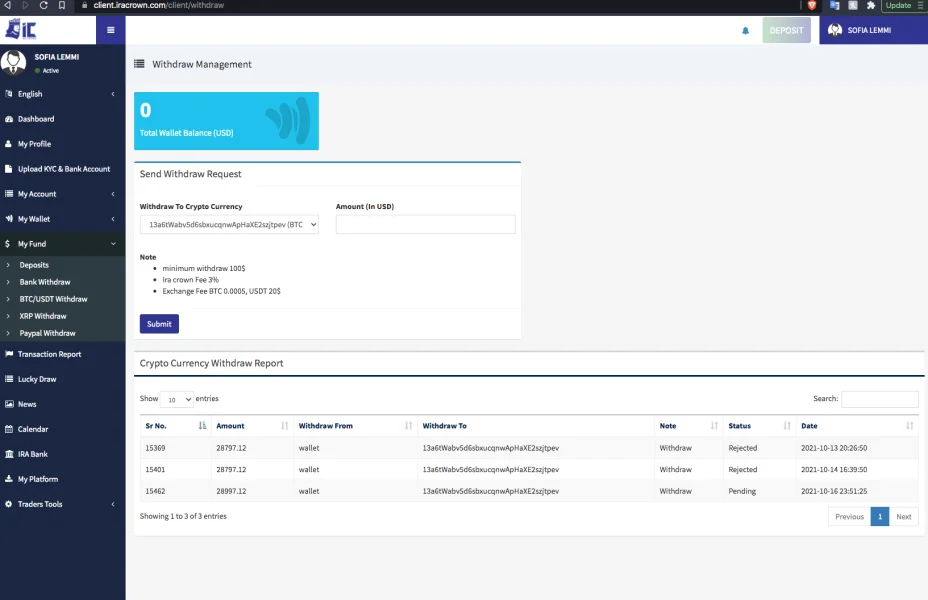This screenshot has height=600, width=928.
Task: Change the show entries count dropdown
Action: pyautogui.click(x=176, y=399)
